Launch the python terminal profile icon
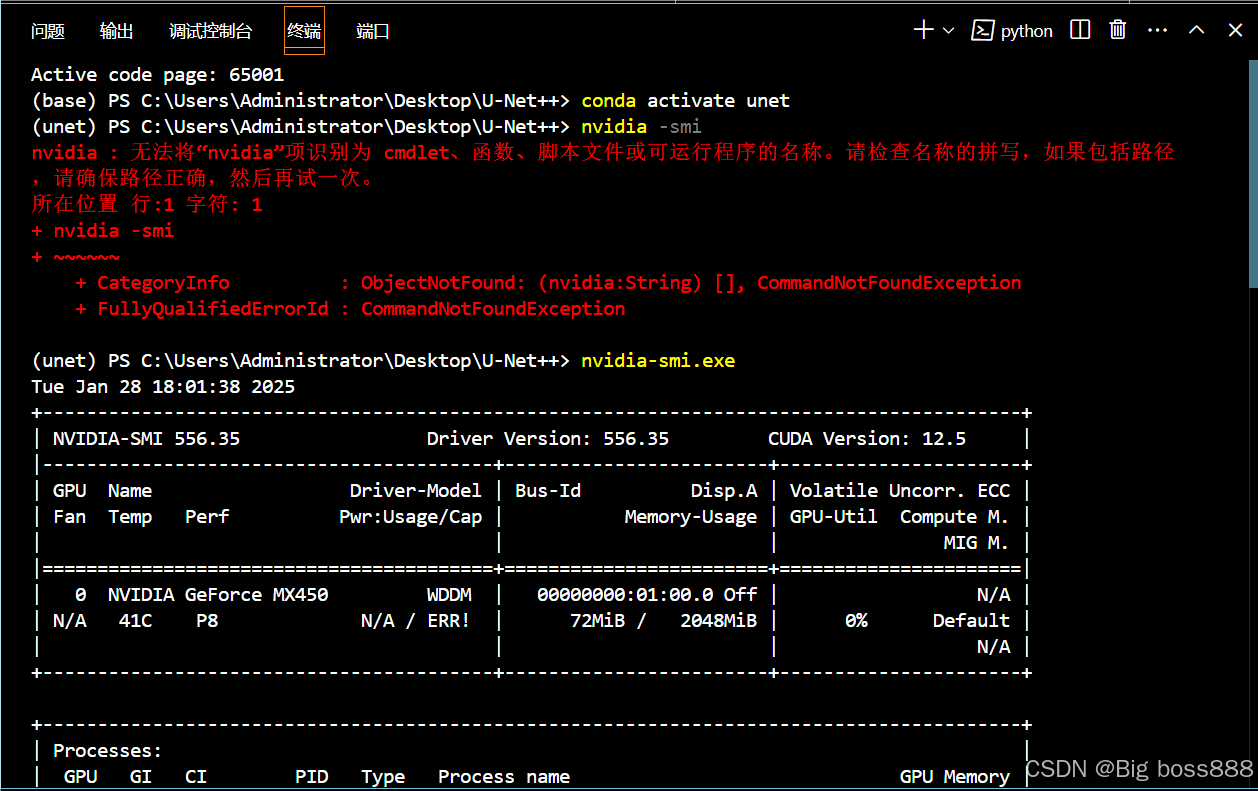 pos(983,30)
